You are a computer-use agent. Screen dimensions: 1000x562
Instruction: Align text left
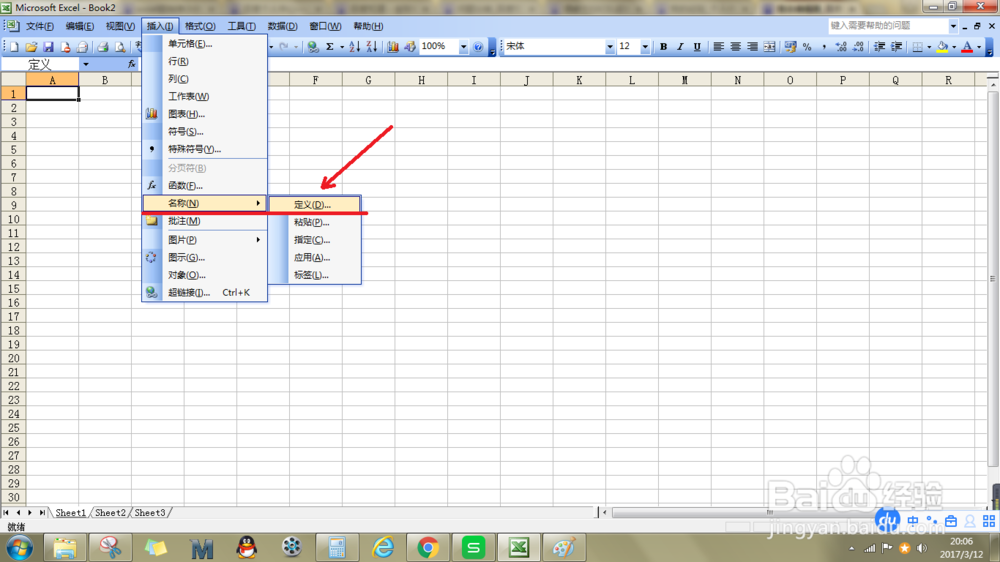[x=719, y=47]
